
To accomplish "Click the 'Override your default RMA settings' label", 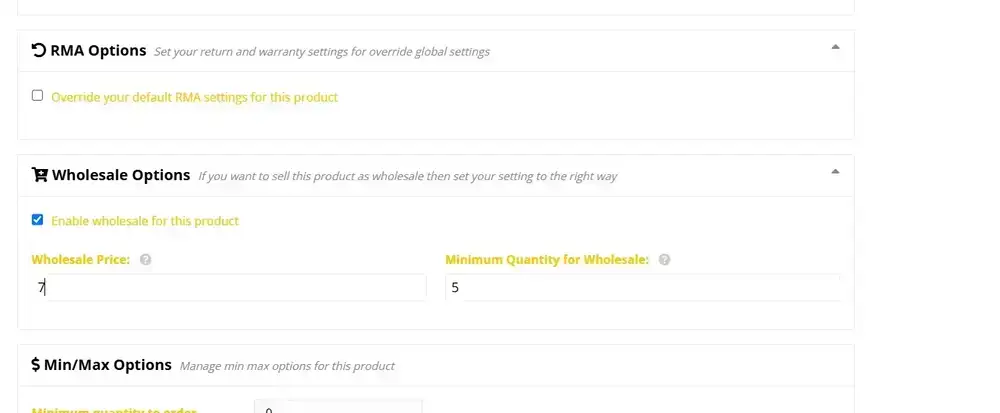I will [194, 97].
